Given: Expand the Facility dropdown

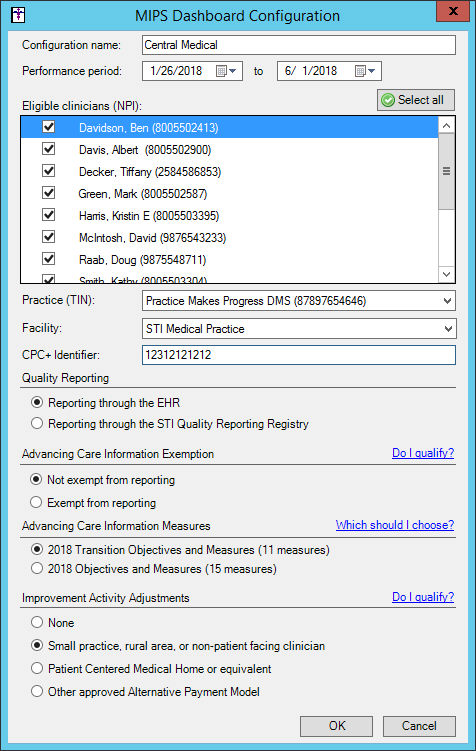Looking at the screenshot, I should pos(447,329).
